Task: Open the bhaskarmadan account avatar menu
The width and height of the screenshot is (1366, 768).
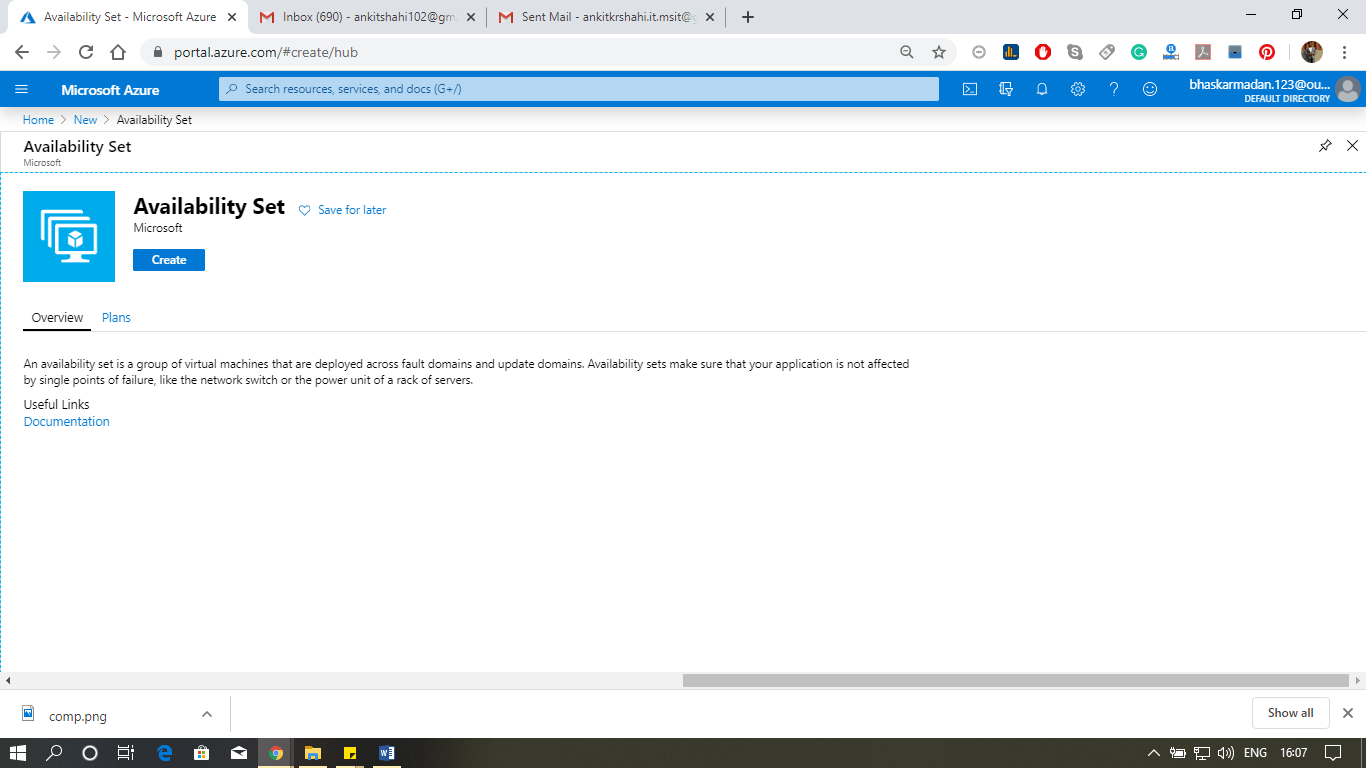Action: [x=1348, y=90]
